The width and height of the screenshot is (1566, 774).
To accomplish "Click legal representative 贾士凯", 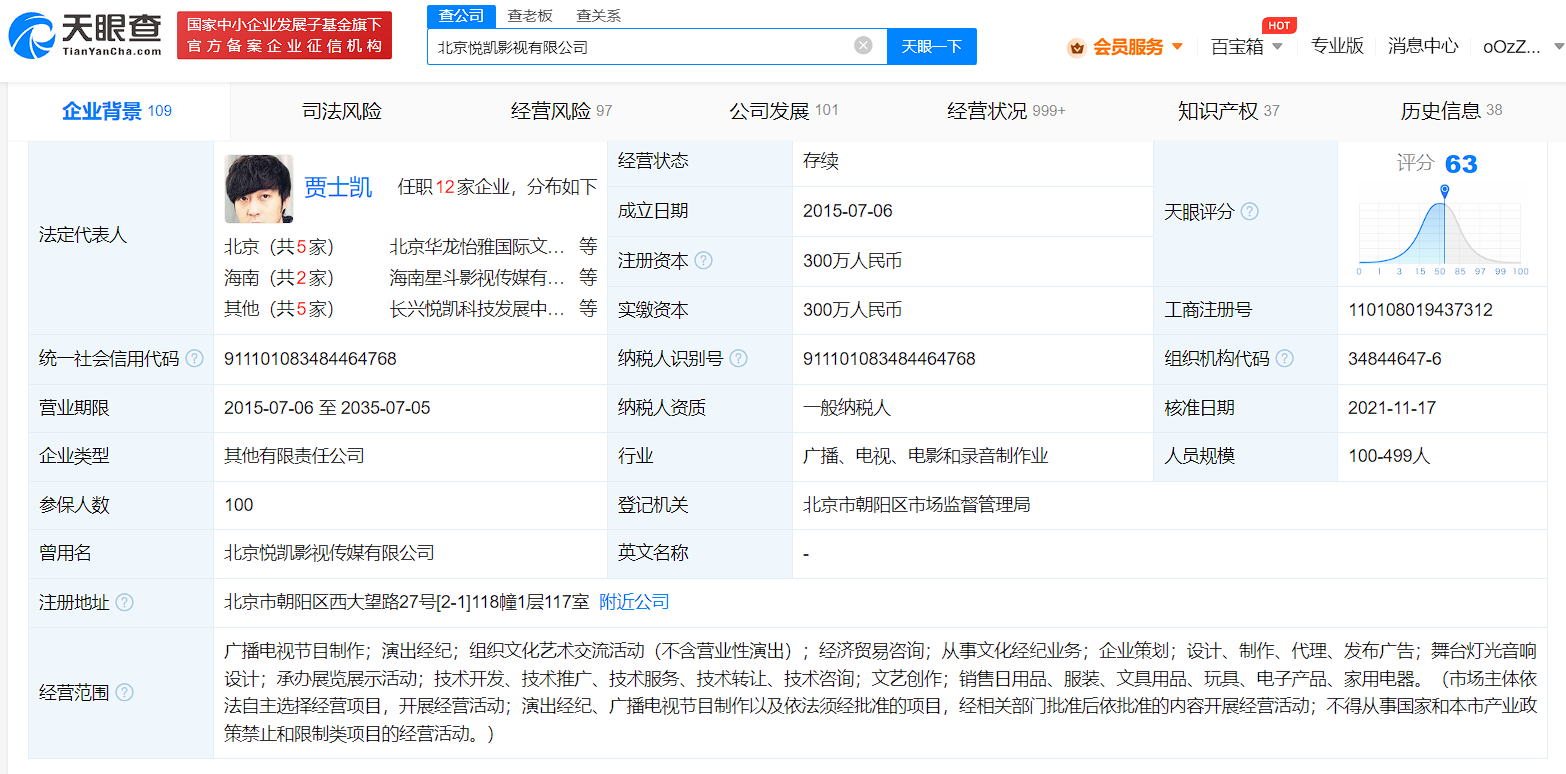I will tap(337, 188).
